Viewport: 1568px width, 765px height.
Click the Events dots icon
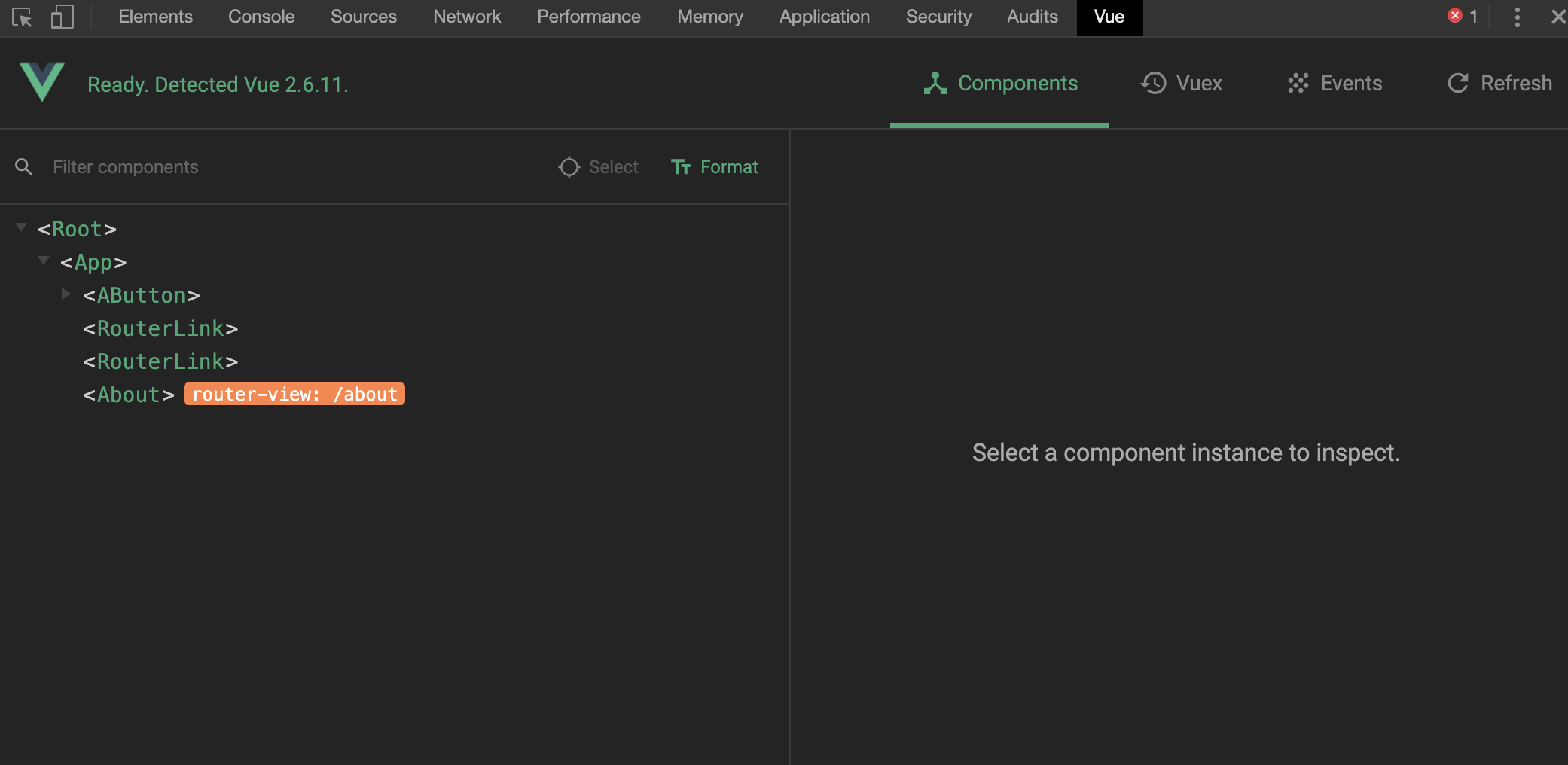[x=1298, y=83]
